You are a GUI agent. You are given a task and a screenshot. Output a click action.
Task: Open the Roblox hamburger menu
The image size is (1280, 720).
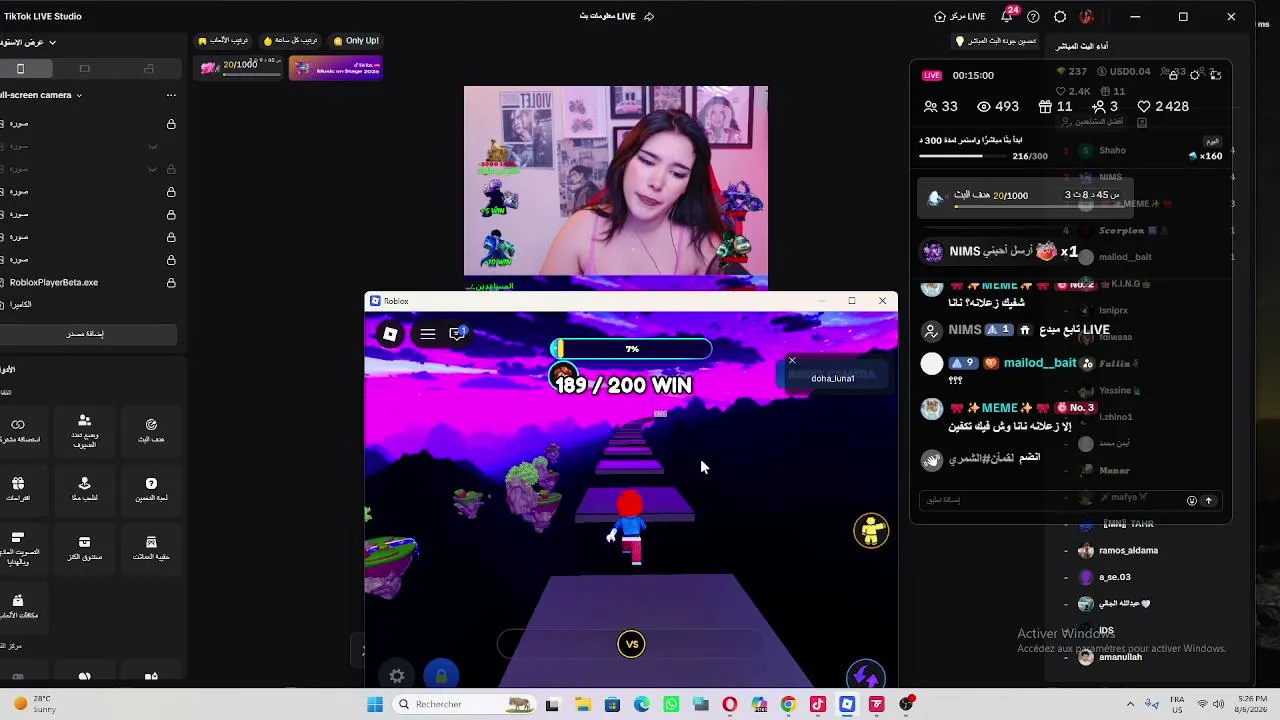(428, 334)
